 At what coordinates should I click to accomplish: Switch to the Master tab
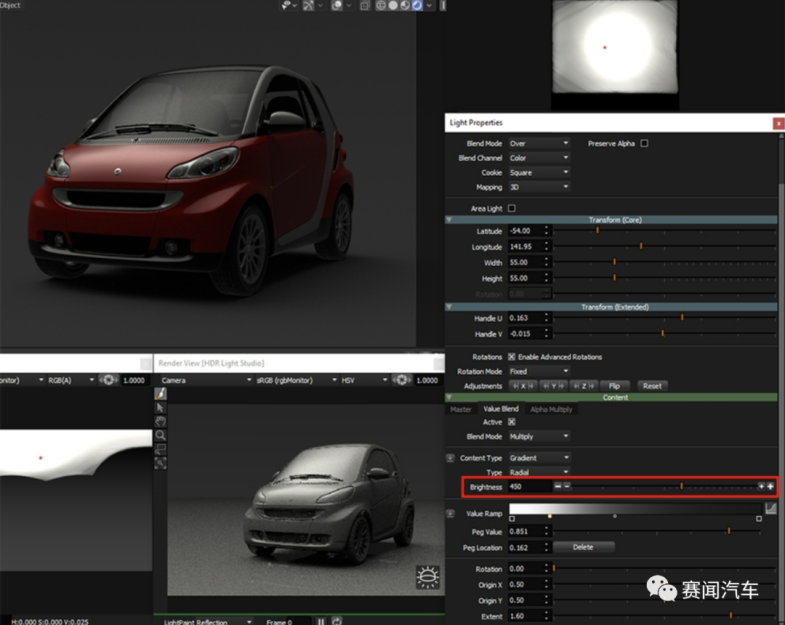(461, 409)
